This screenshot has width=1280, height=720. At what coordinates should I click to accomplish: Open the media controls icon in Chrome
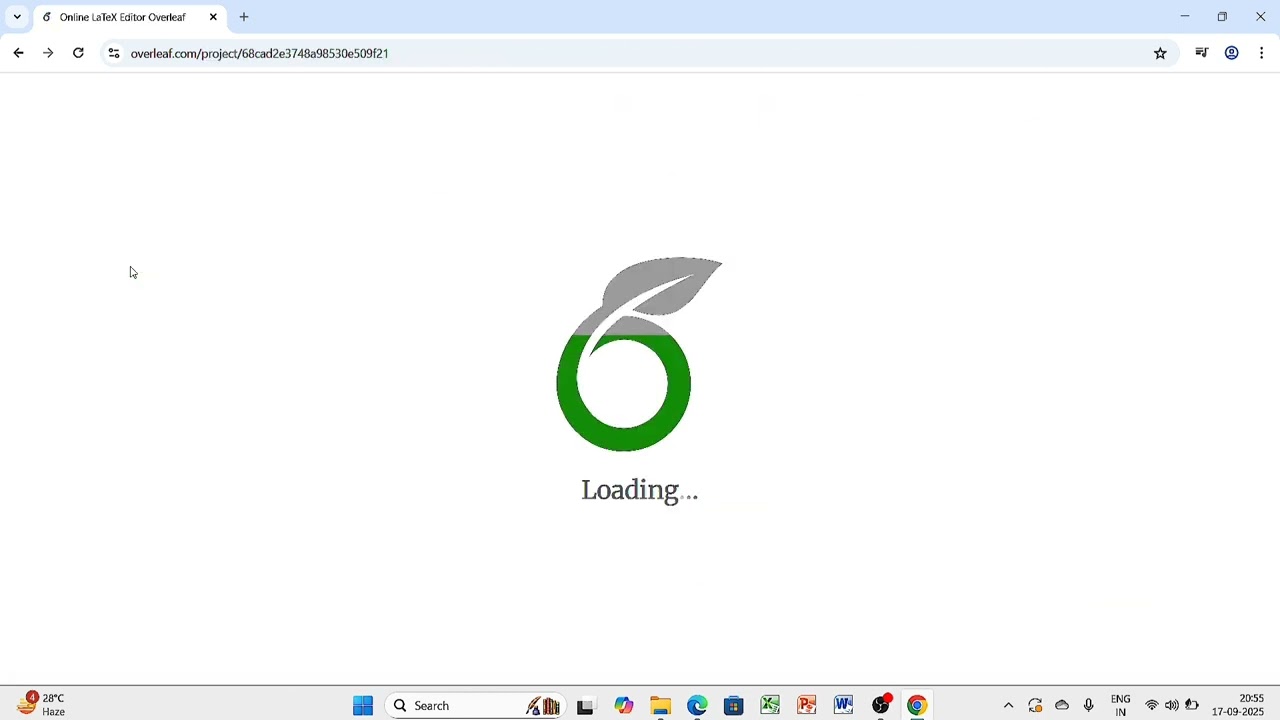pyautogui.click(x=1202, y=53)
